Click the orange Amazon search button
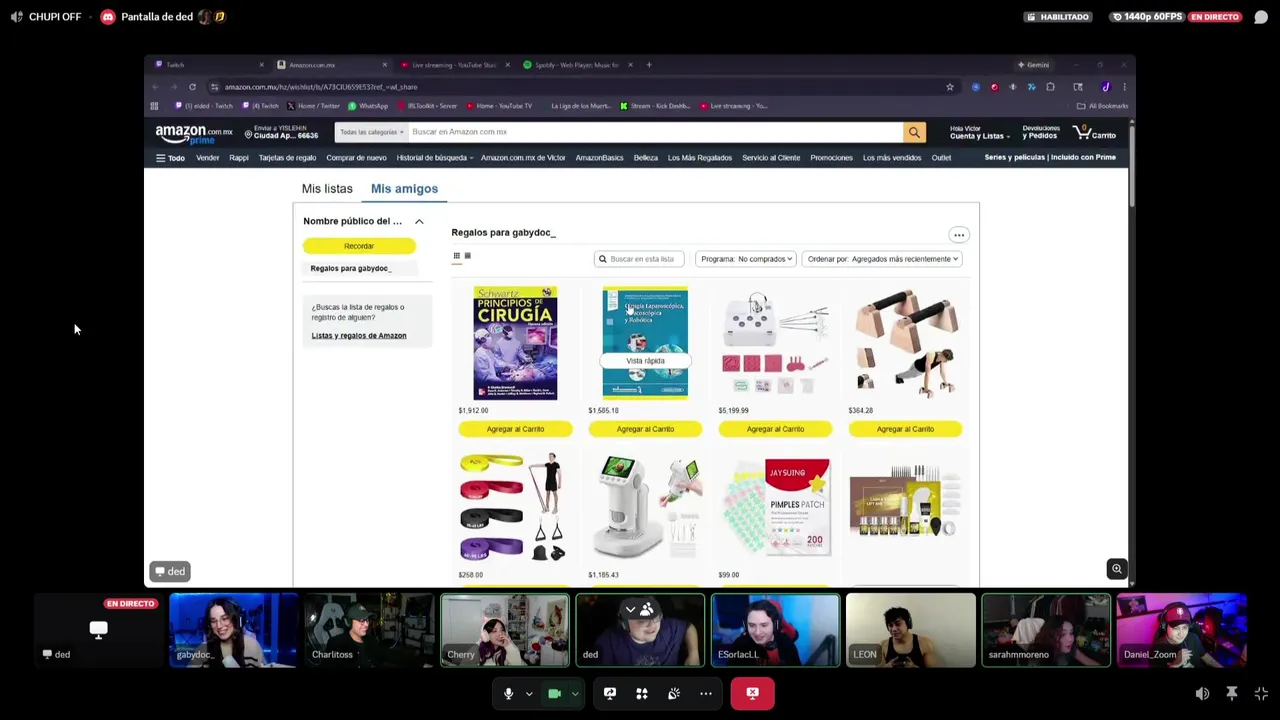This screenshot has width=1280, height=720. pos(914,132)
